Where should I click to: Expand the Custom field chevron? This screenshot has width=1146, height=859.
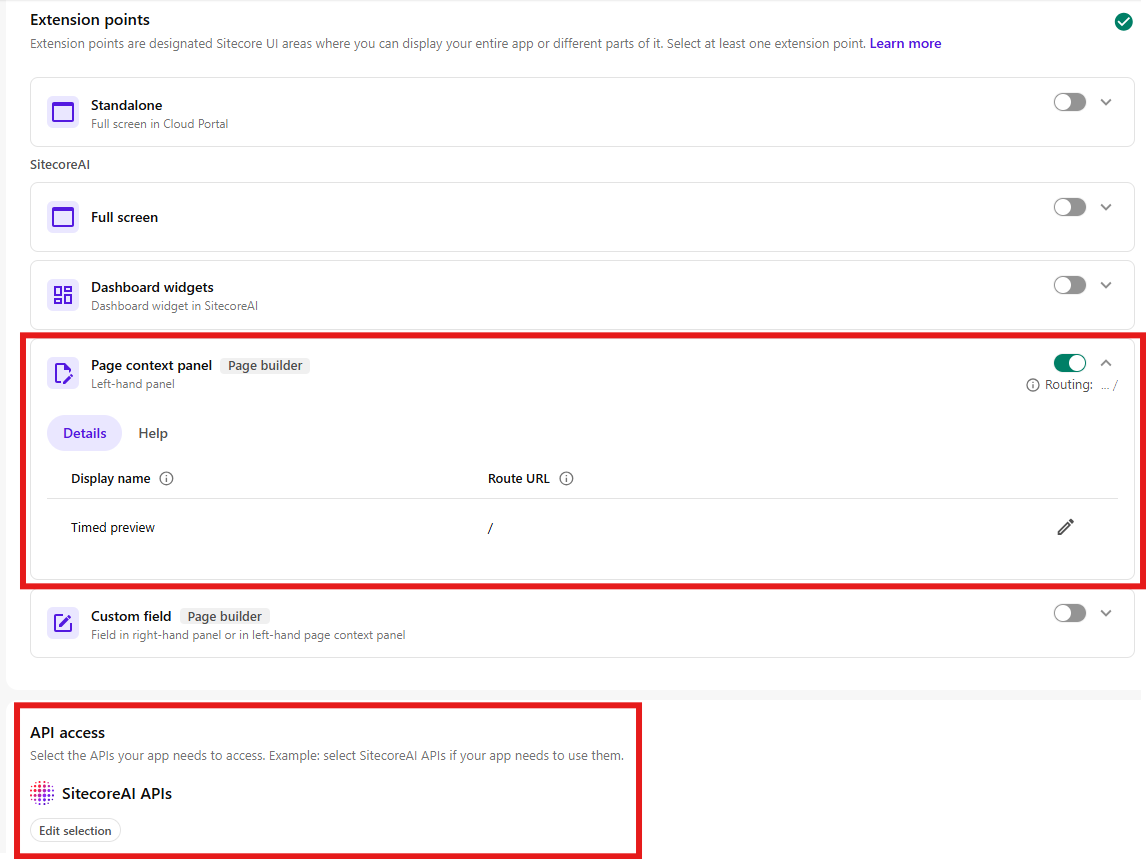click(1107, 613)
